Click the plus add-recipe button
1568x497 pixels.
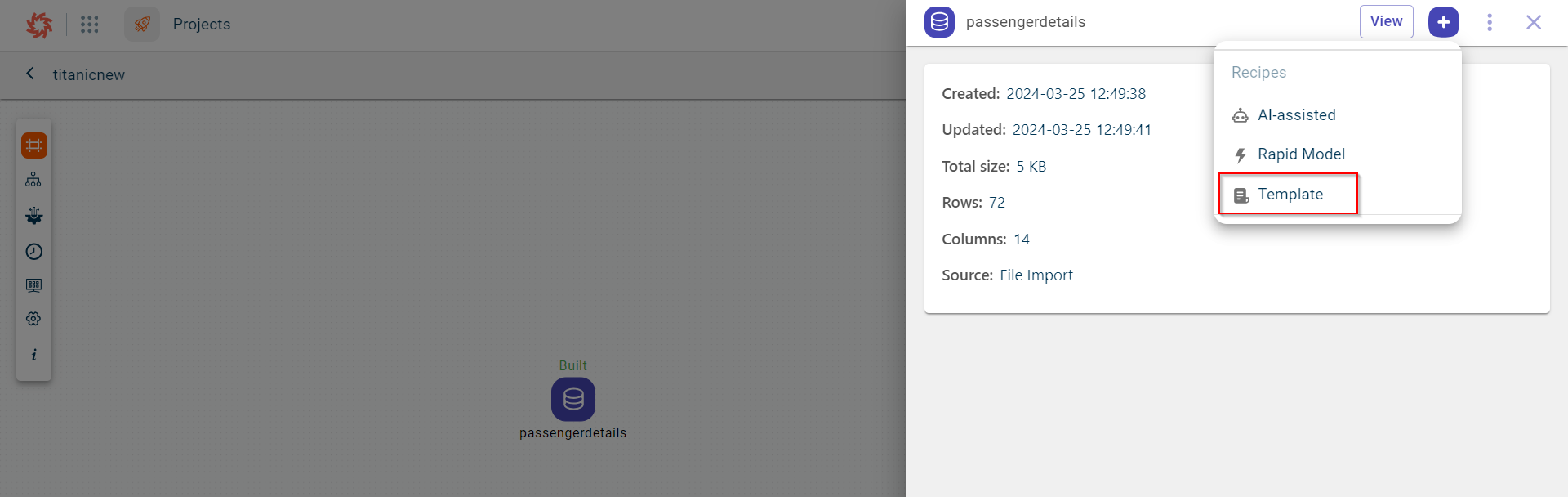[x=1443, y=22]
